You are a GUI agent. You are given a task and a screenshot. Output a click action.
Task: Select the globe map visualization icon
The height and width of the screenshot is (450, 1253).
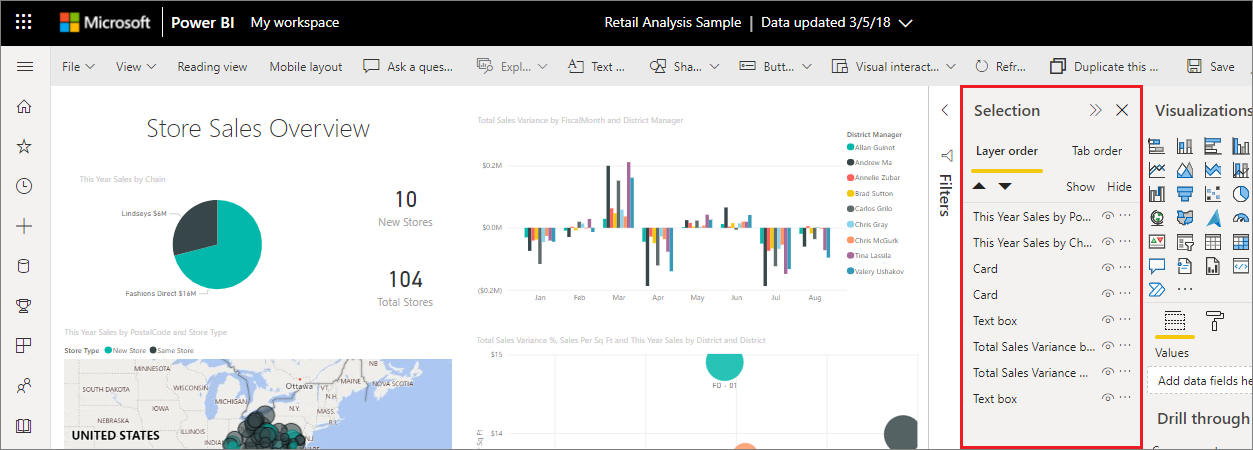coord(1157,217)
